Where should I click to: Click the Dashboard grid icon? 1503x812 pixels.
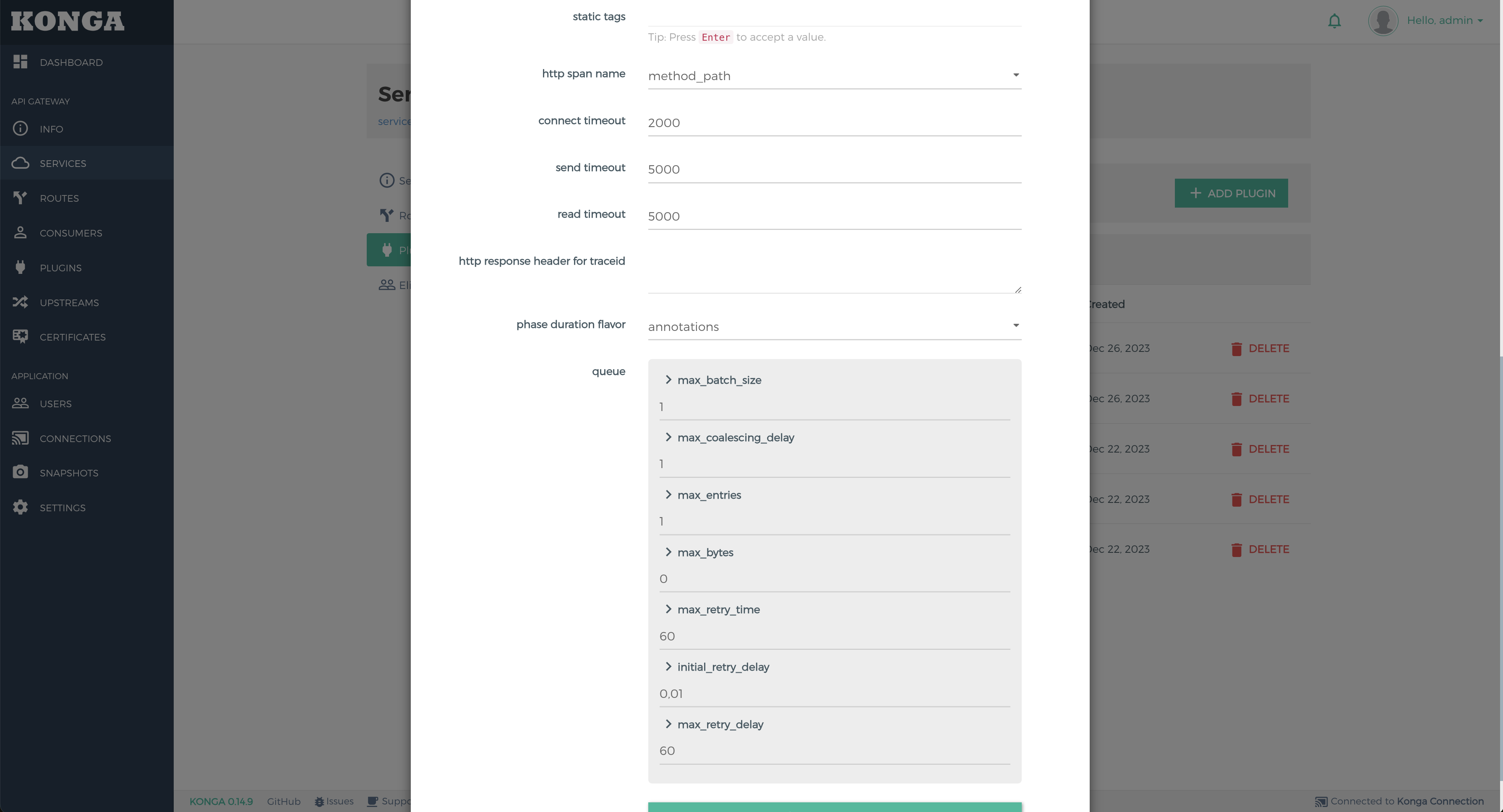point(21,62)
